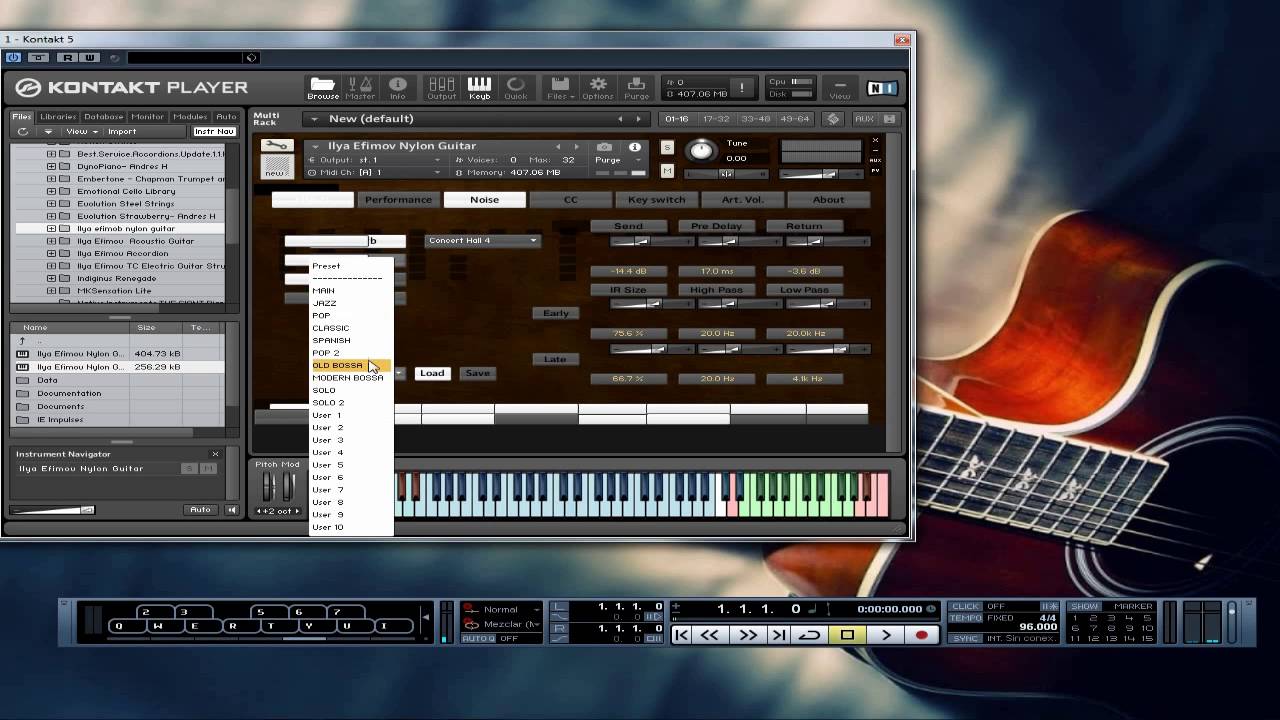Open the Browse panel icon

tap(322, 87)
